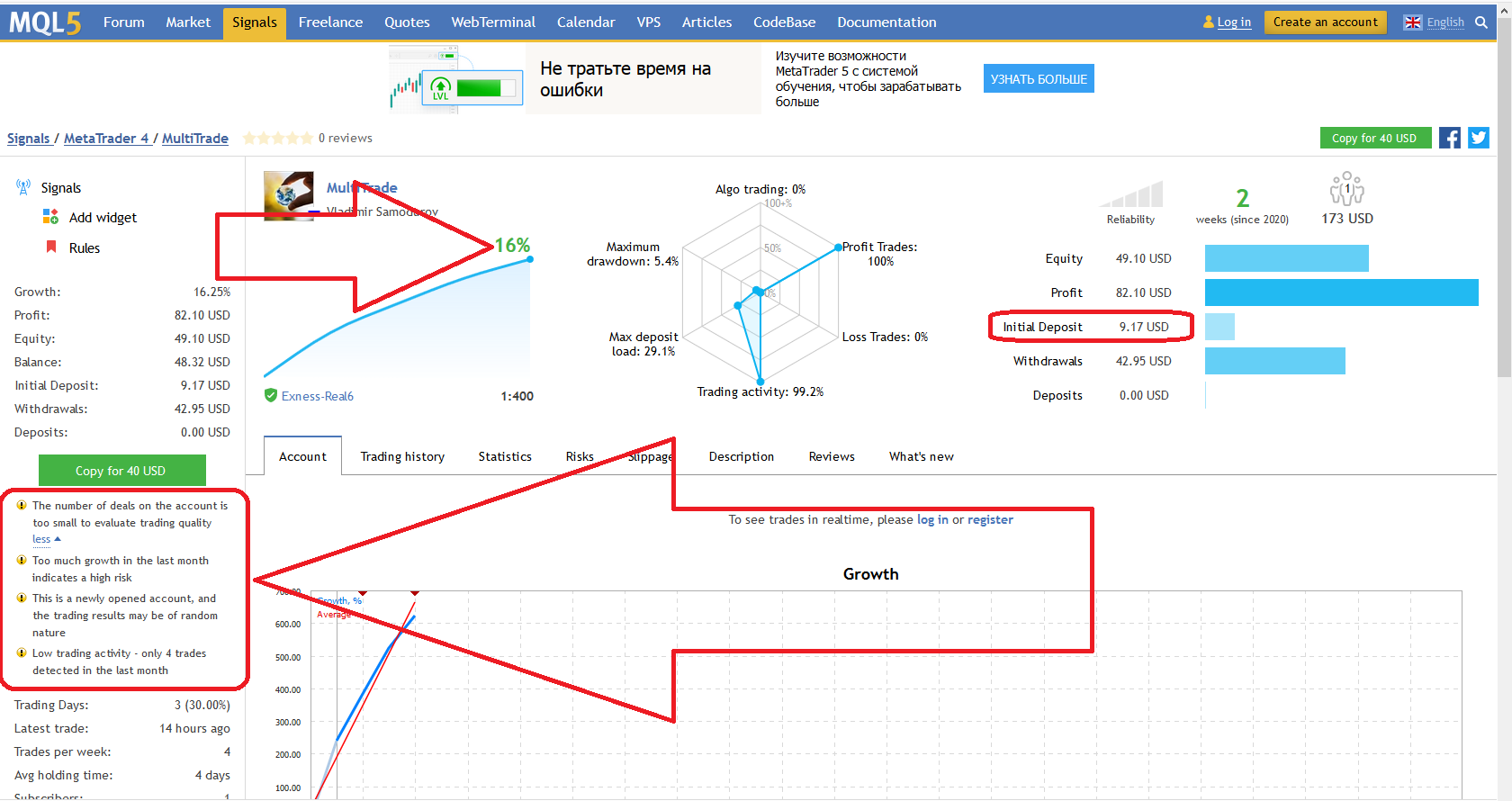
Task: Click top-right Copy for 40 USD button
Action: click(x=1374, y=138)
